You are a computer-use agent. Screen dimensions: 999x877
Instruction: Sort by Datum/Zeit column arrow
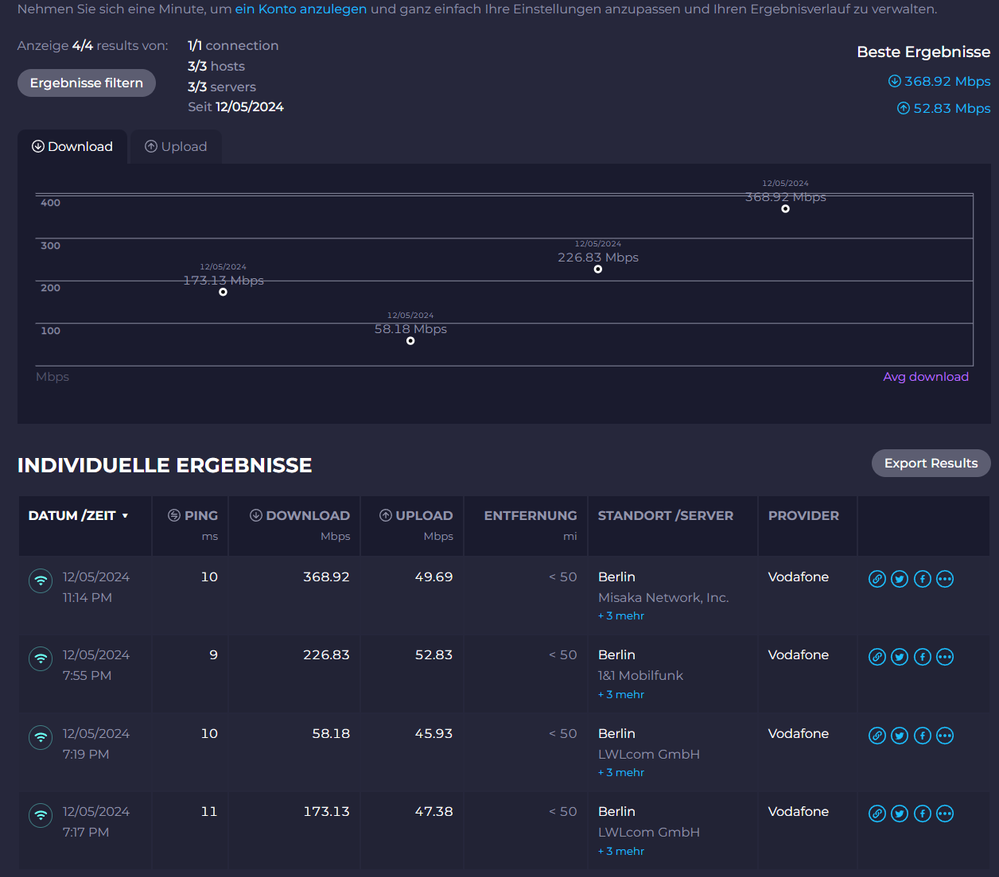click(125, 516)
